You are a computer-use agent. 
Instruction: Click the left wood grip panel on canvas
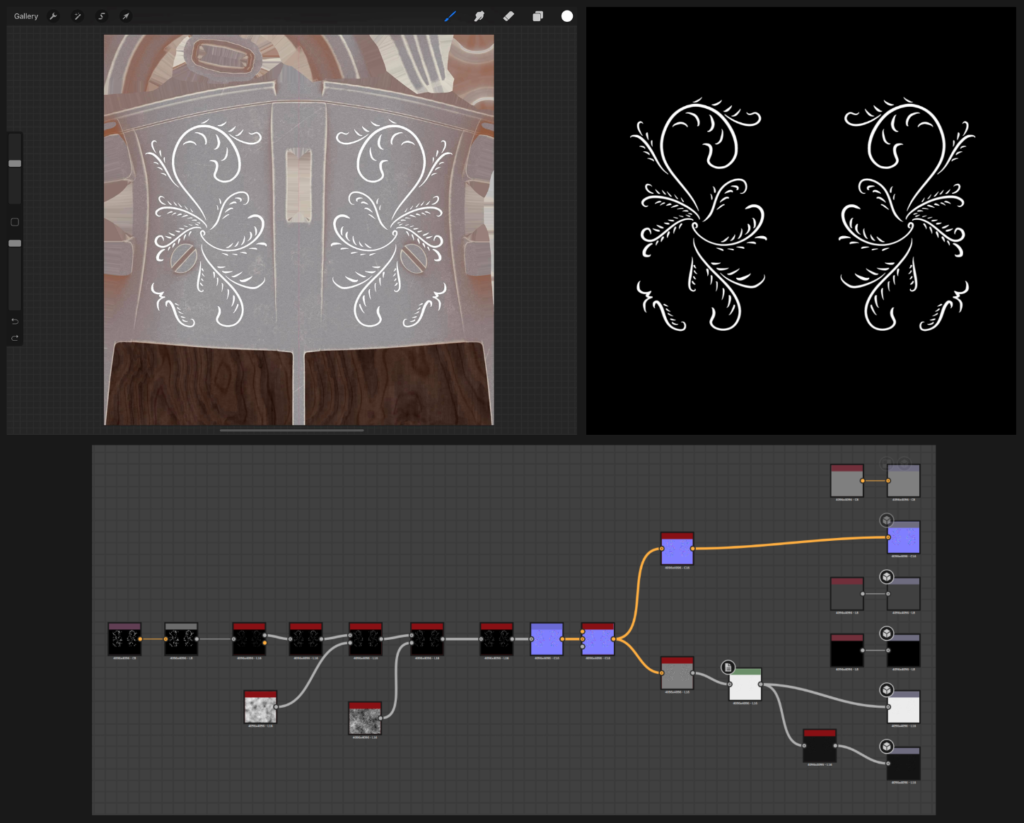click(x=199, y=383)
